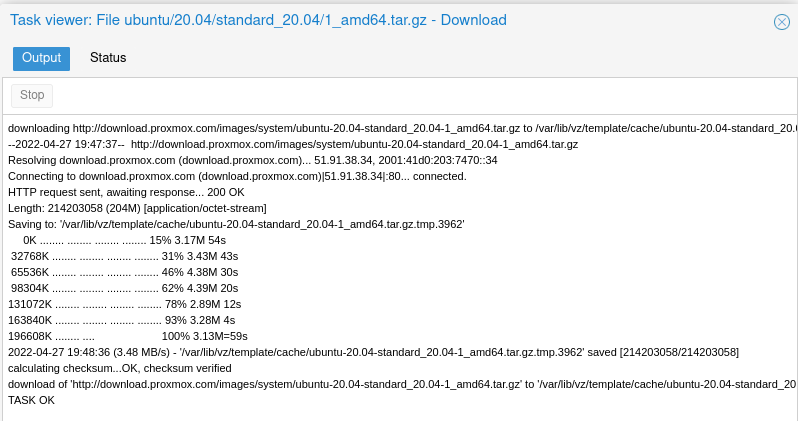Click the 131072K 78% progress line
This screenshot has height=421, width=798.
(x=124, y=304)
